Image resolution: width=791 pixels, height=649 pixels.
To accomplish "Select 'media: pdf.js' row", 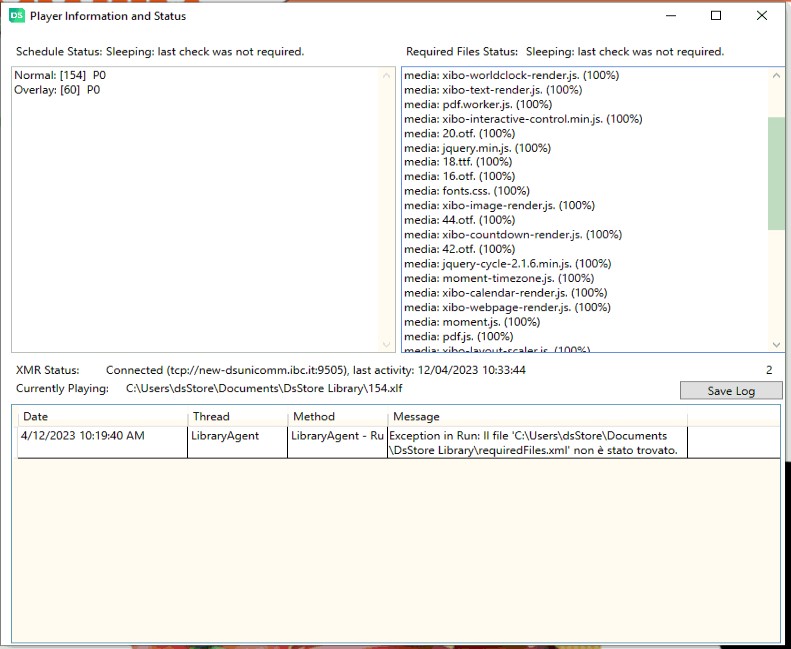I will pos(459,337).
